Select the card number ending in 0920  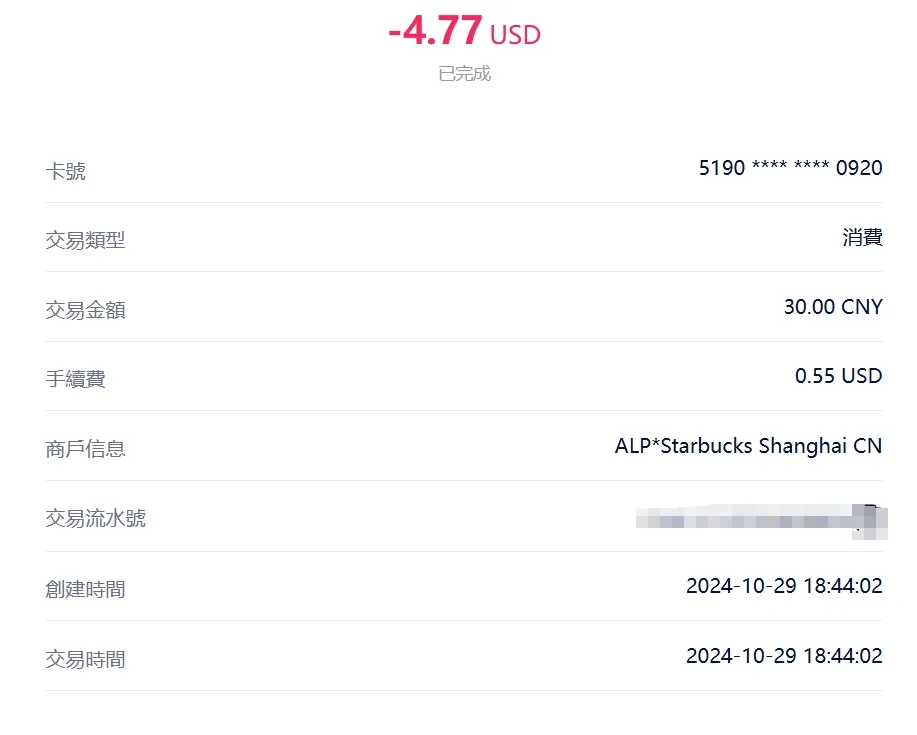pyautogui.click(x=790, y=168)
